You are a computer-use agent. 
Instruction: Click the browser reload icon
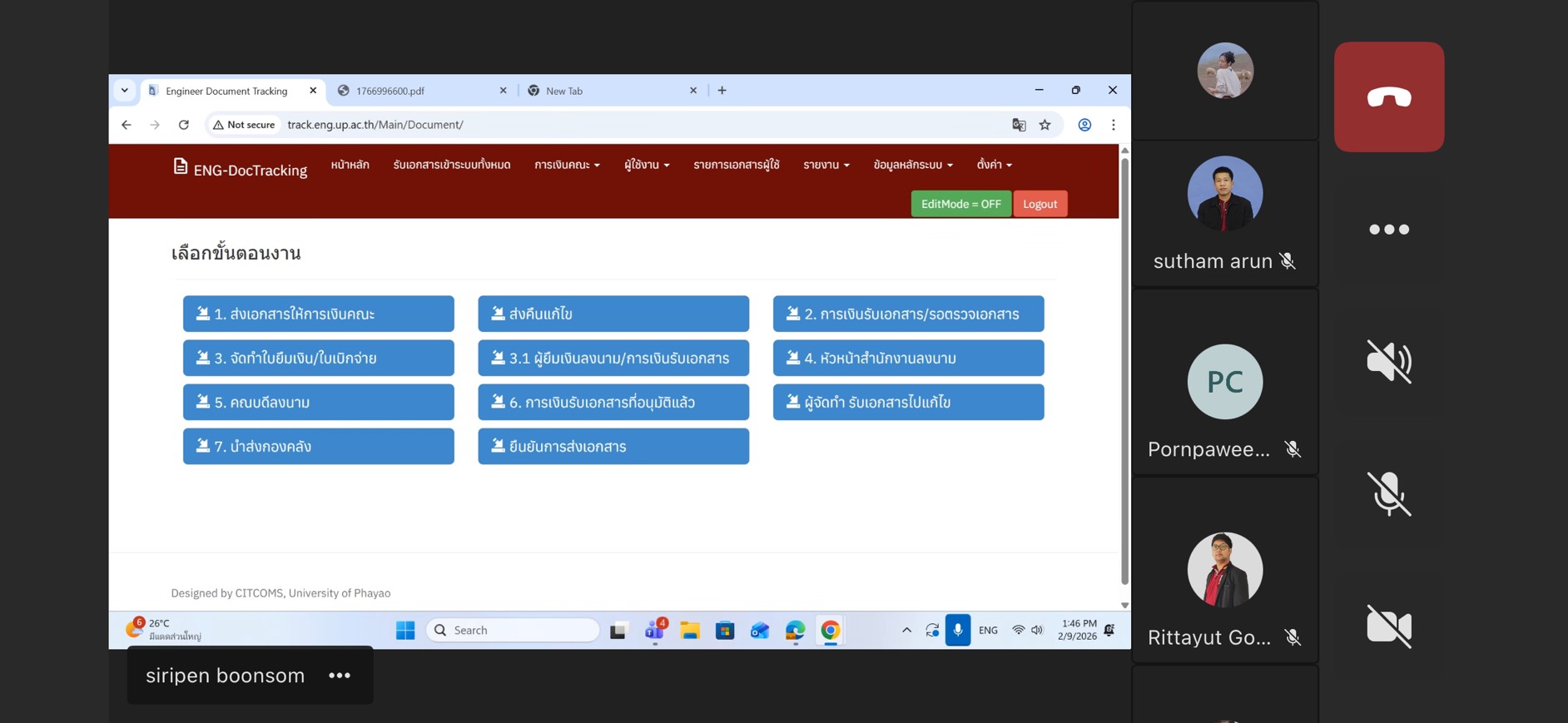[x=184, y=125]
